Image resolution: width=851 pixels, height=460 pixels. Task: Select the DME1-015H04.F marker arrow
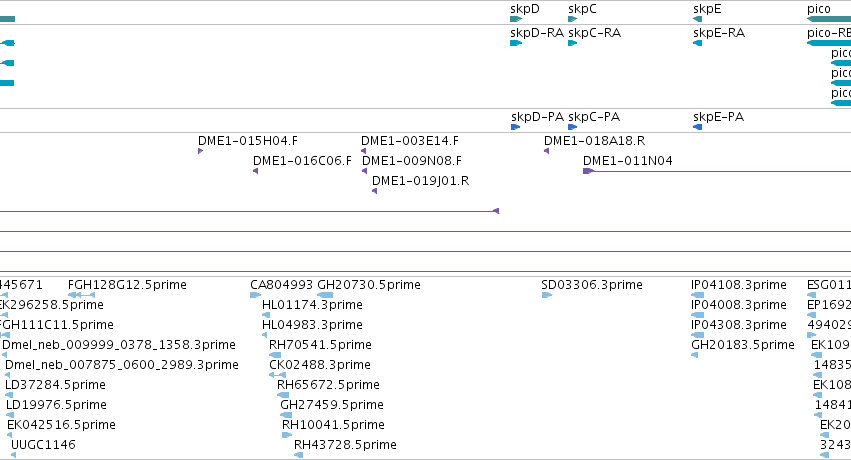click(x=200, y=151)
